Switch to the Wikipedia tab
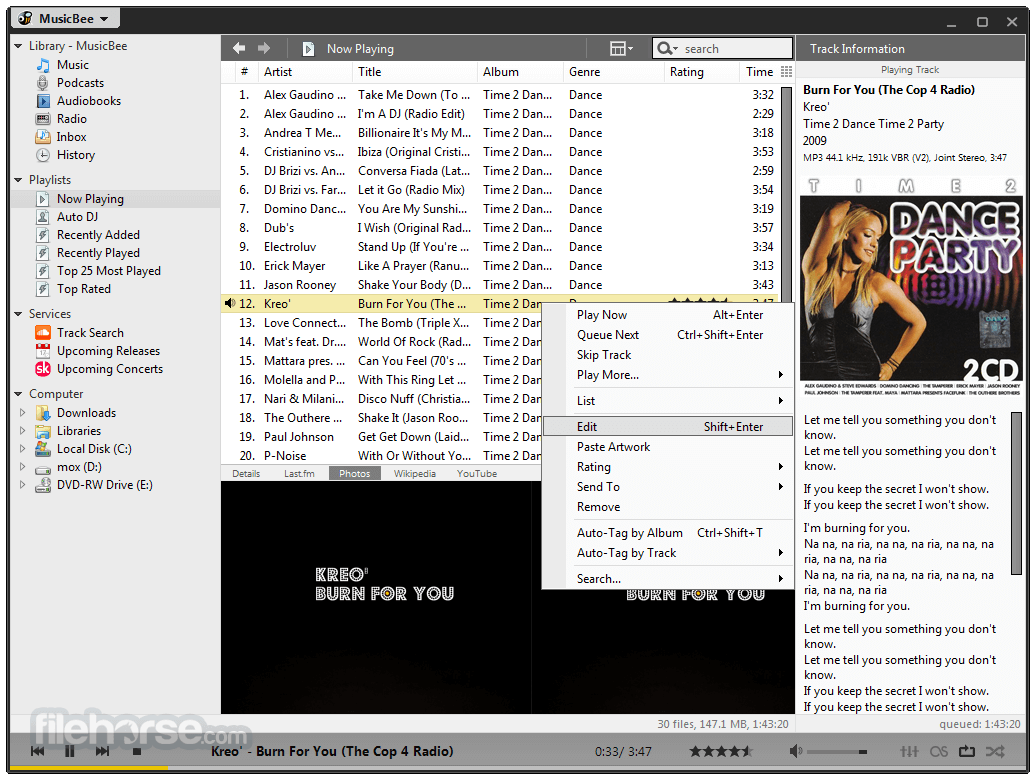Image resolution: width=1036 pixels, height=780 pixels. [x=414, y=474]
